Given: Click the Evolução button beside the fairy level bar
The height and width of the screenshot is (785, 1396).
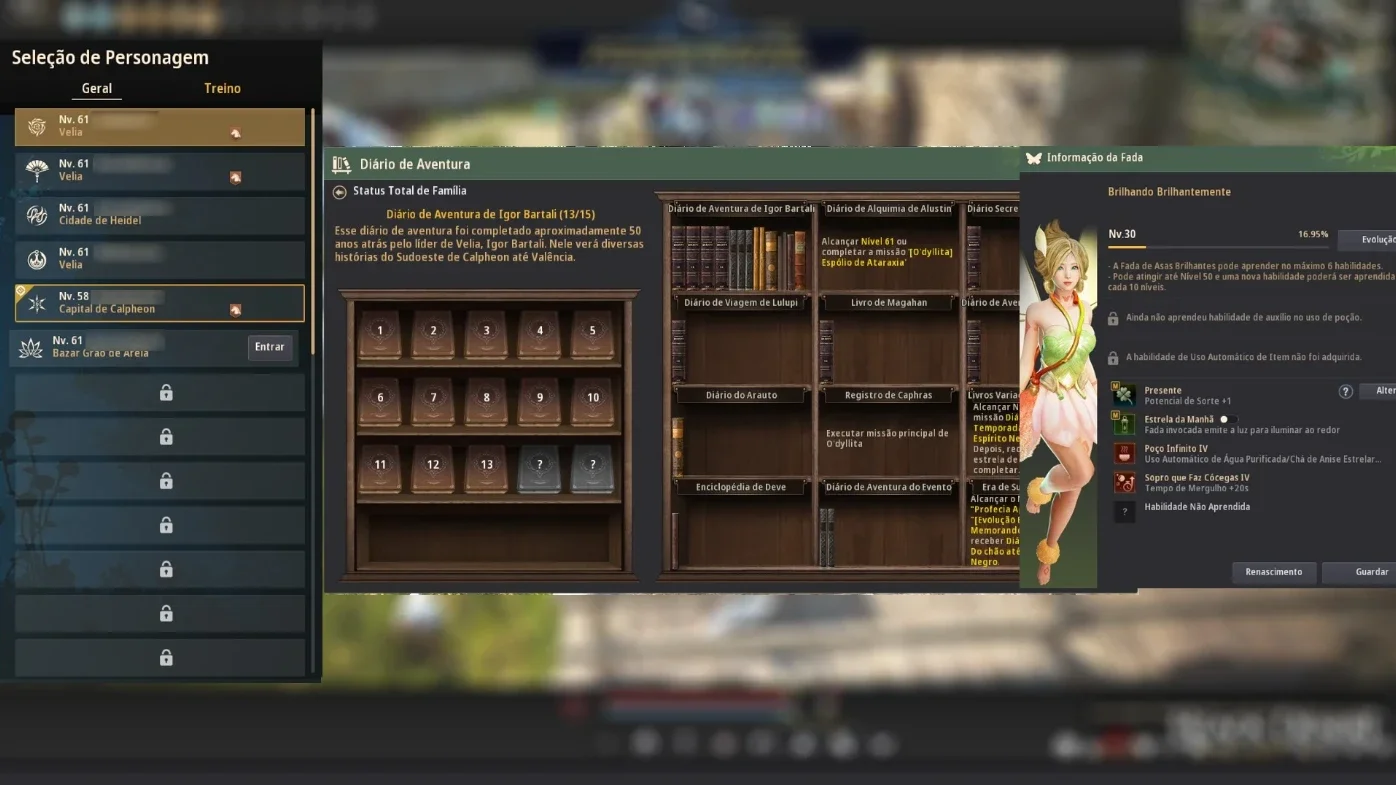Looking at the screenshot, I should [x=1367, y=239].
